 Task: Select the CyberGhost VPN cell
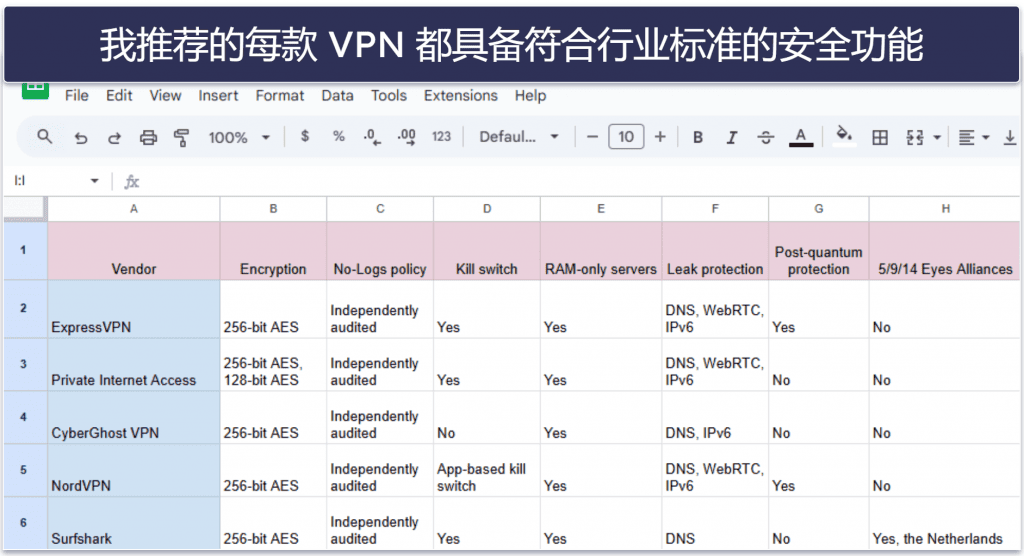134,418
